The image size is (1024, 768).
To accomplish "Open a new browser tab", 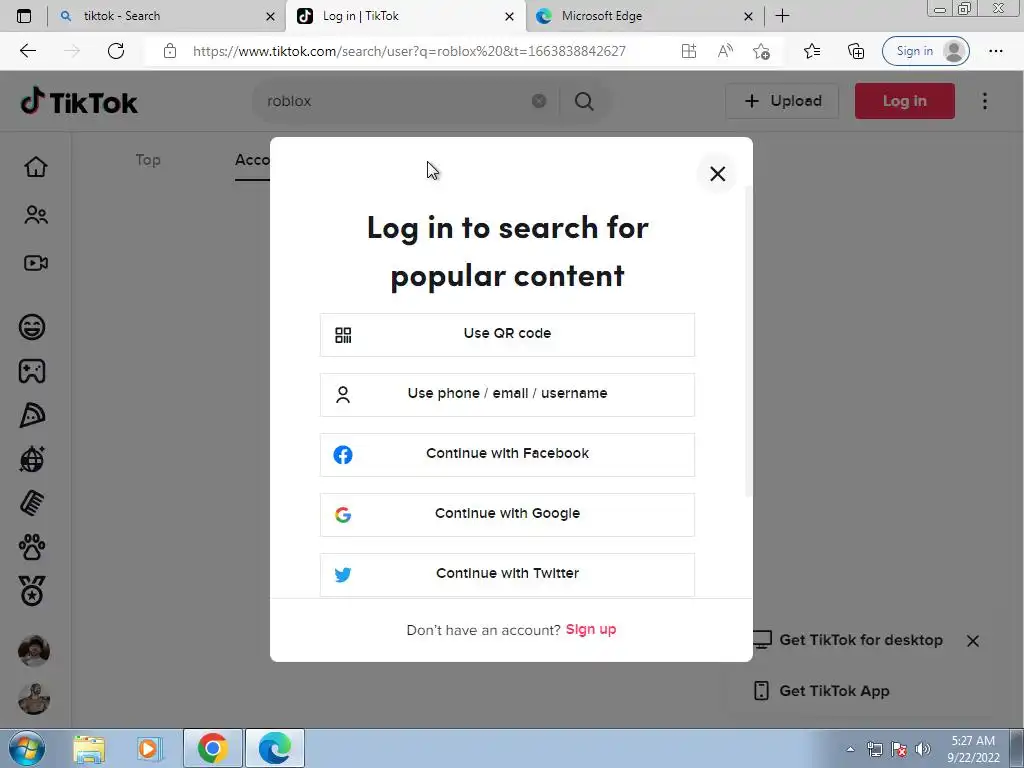I will pos(782,16).
